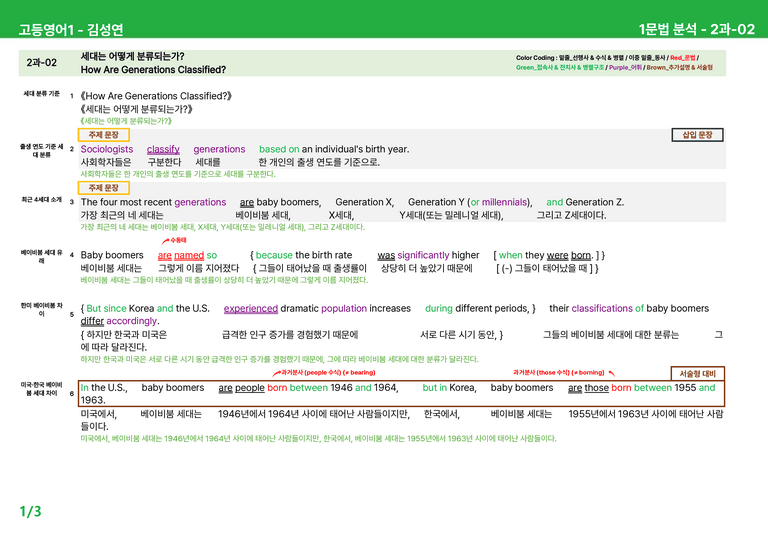Click the header text '1문법 분석 - 2과-02'
Viewport: 768px width, 543px height.
click(696, 29)
